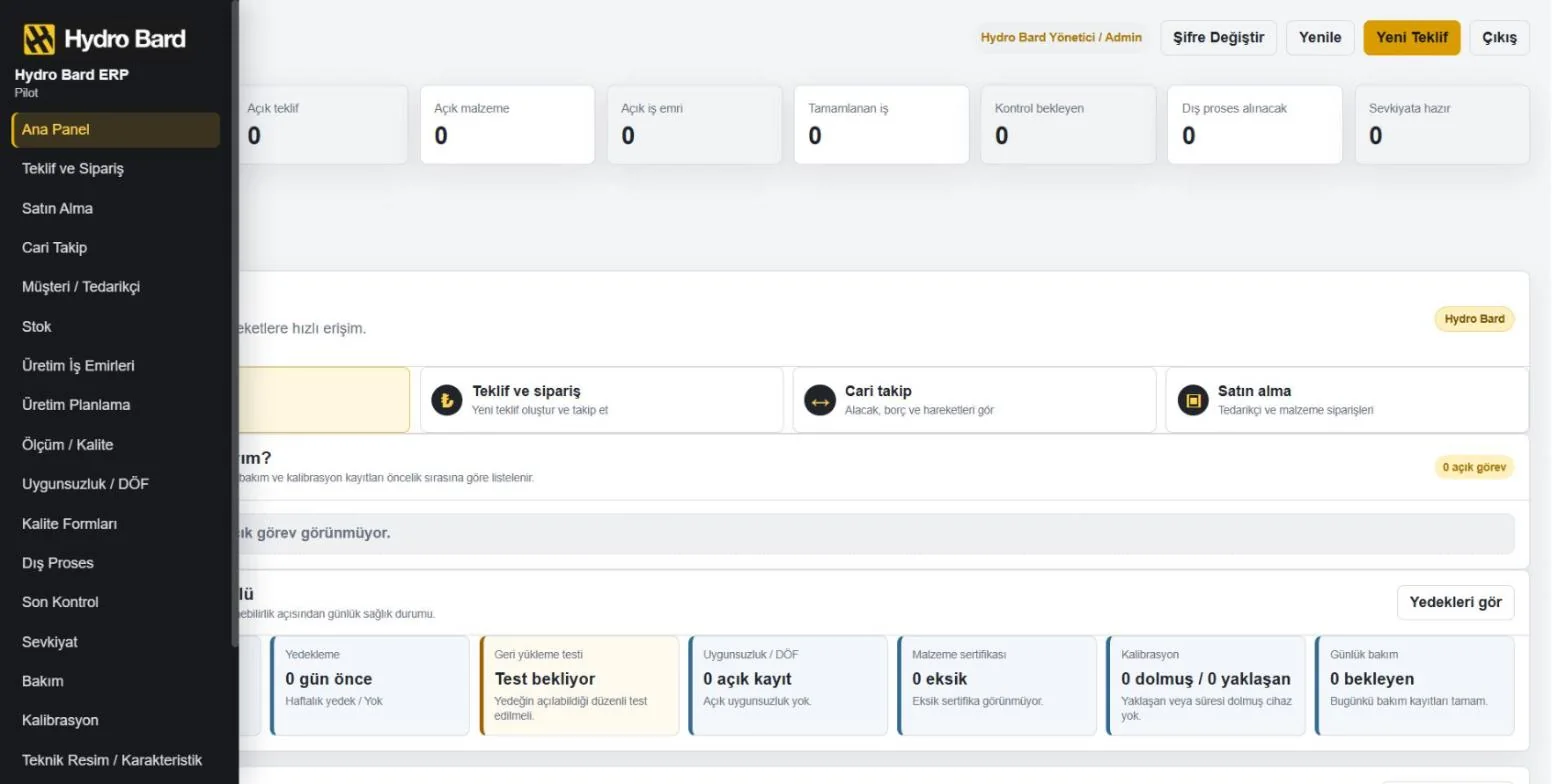Click the lira icon on Teklif ve sipariş card
The height and width of the screenshot is (784, 1552).
[x=447, y=400]
